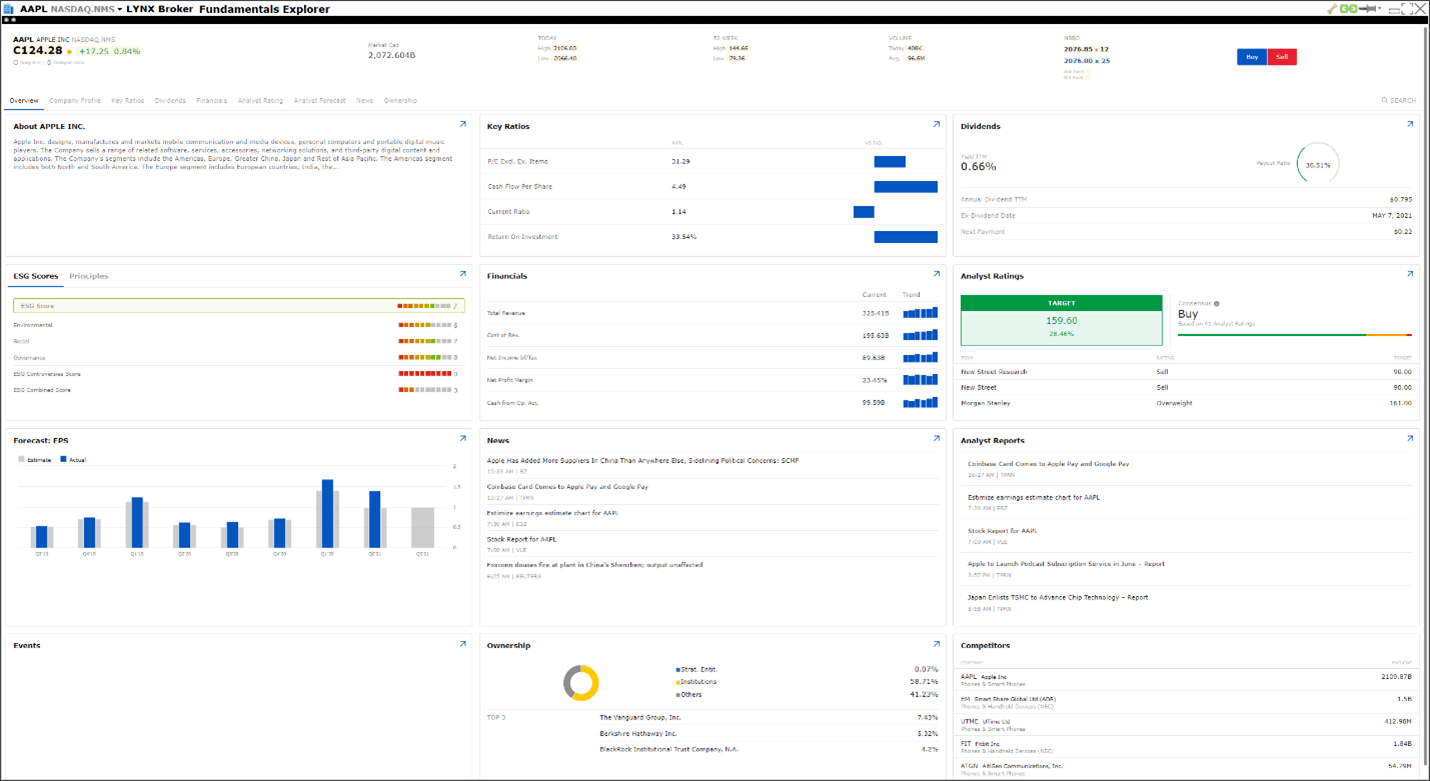Screen dimensions: 1430x781
Task: Click the Cash Flow Per Share row
Action: pos(712,187)
